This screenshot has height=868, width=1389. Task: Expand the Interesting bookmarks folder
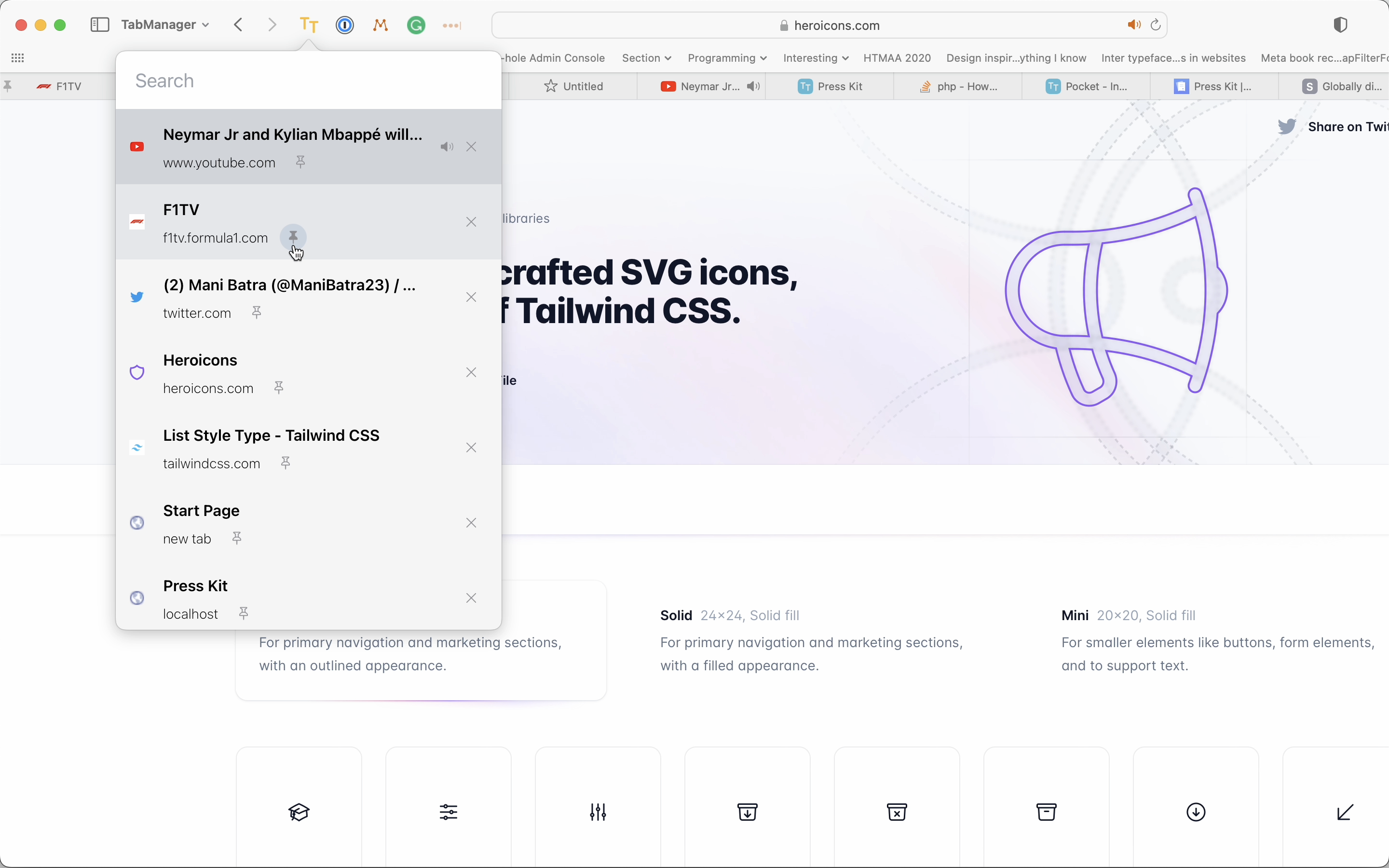(x=816, y=58)
